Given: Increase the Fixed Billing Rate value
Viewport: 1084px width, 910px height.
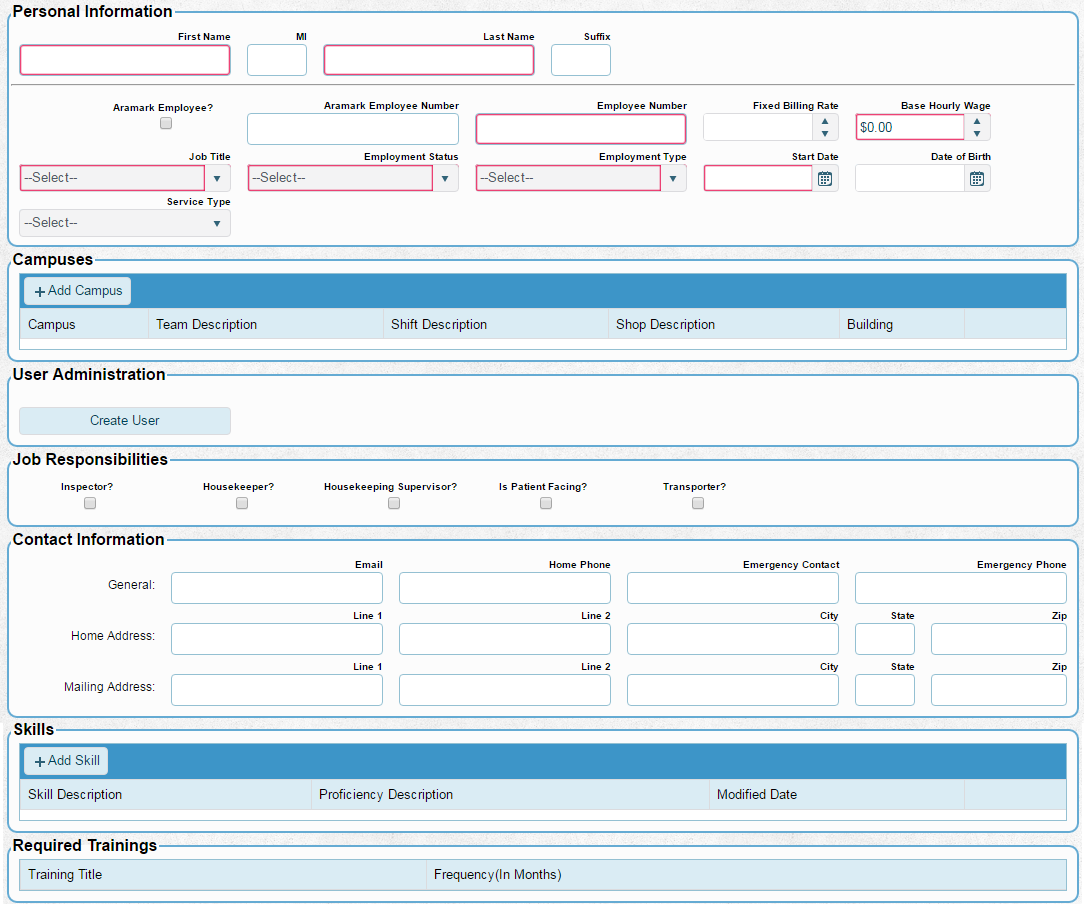Looking at the screenshot, I should [824, 121].
